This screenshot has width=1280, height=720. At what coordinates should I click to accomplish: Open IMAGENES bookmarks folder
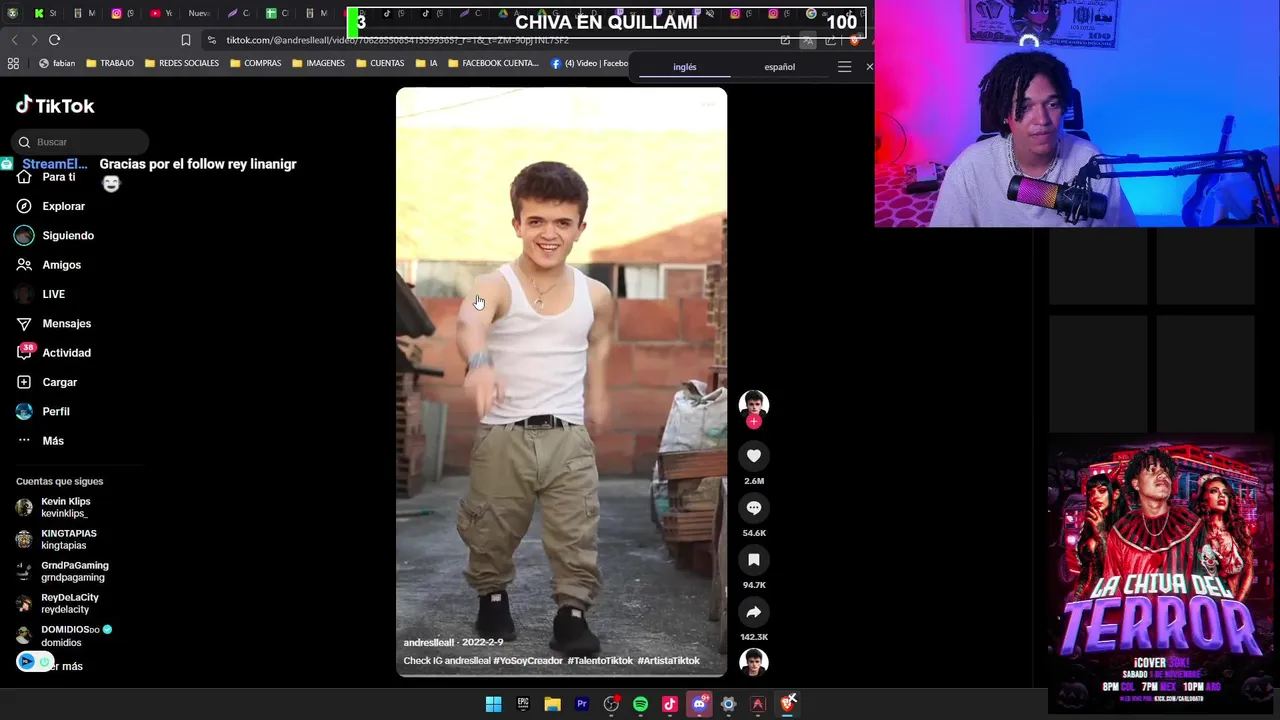click(318, 63)
